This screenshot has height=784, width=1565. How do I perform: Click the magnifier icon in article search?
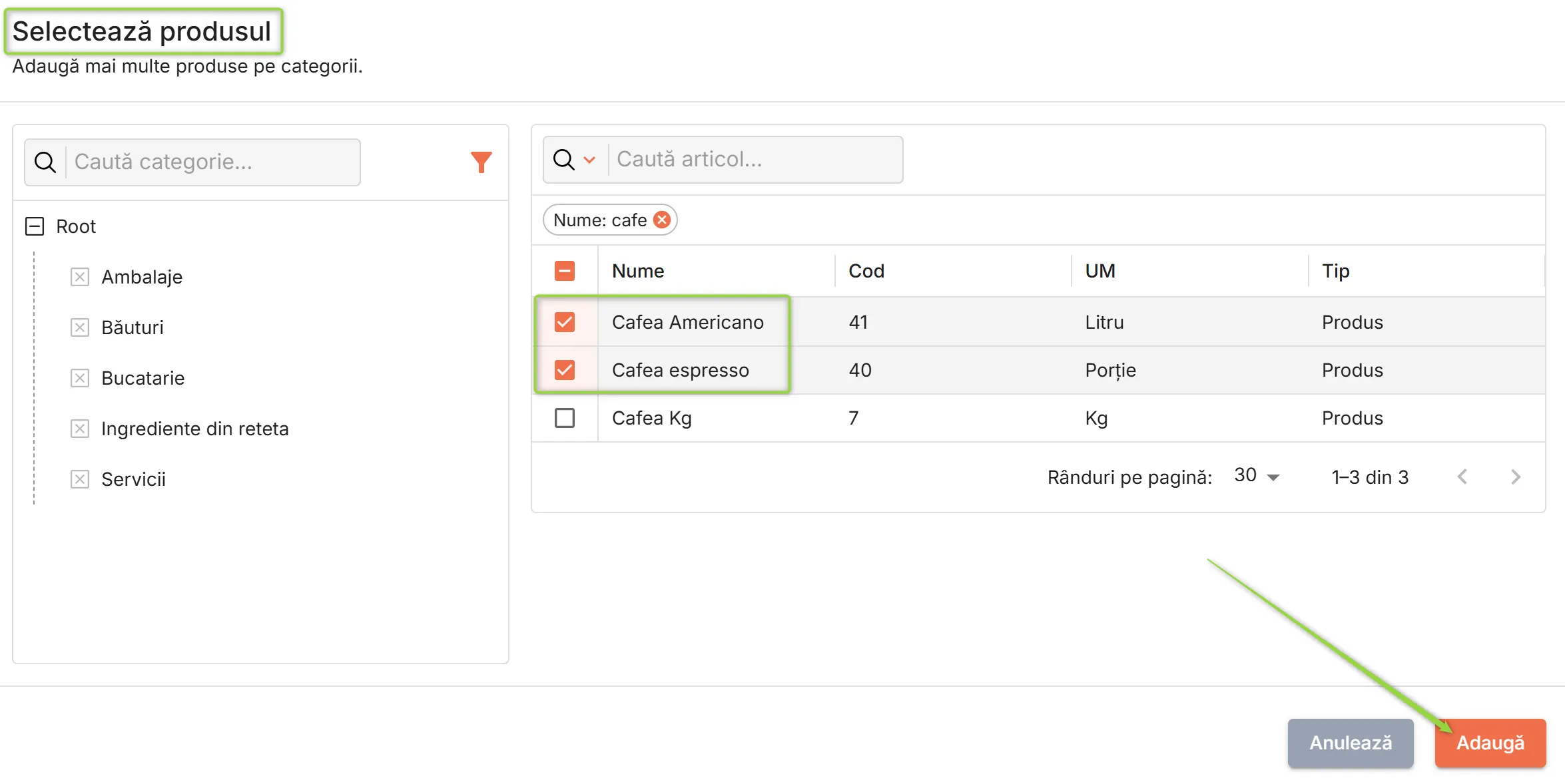coord(563,159)
